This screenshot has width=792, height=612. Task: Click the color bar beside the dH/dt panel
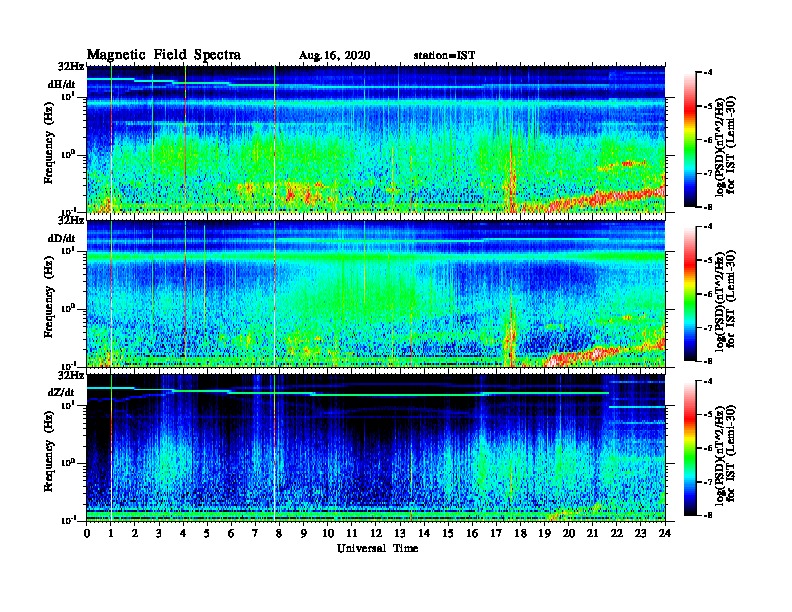click(690, 139)
